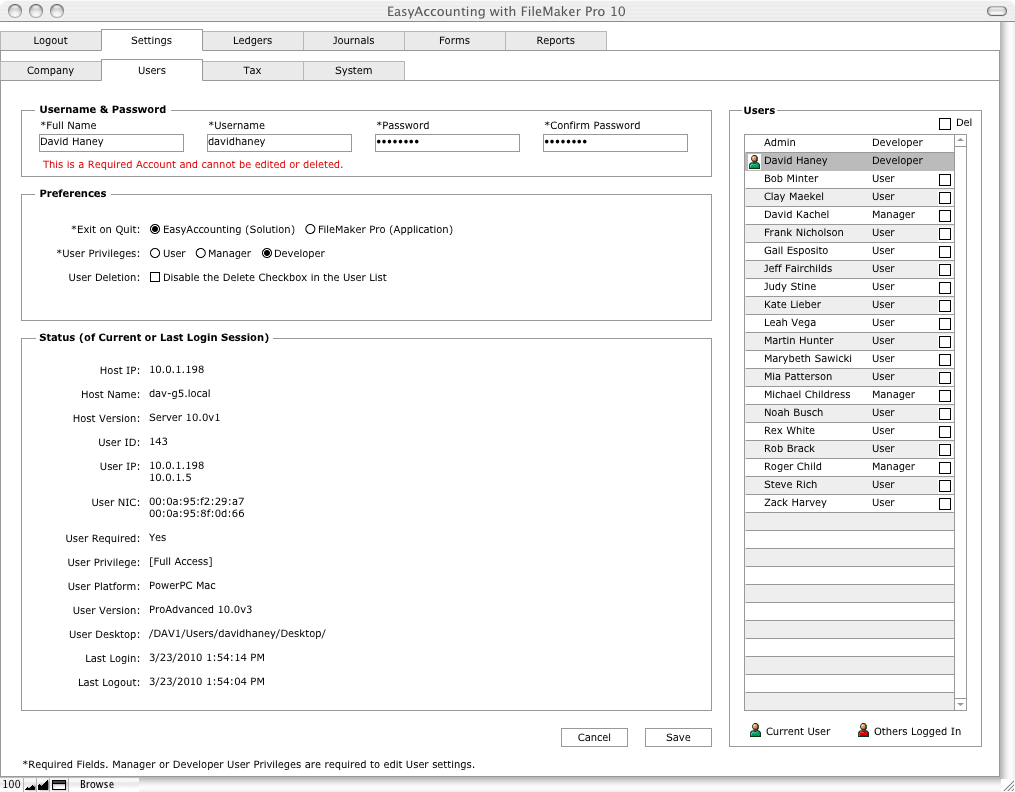The width and height of the screenshot is (1015, 792).
Task: Click the toolbar pill button in title bar
Action: [x=996, y=11]
